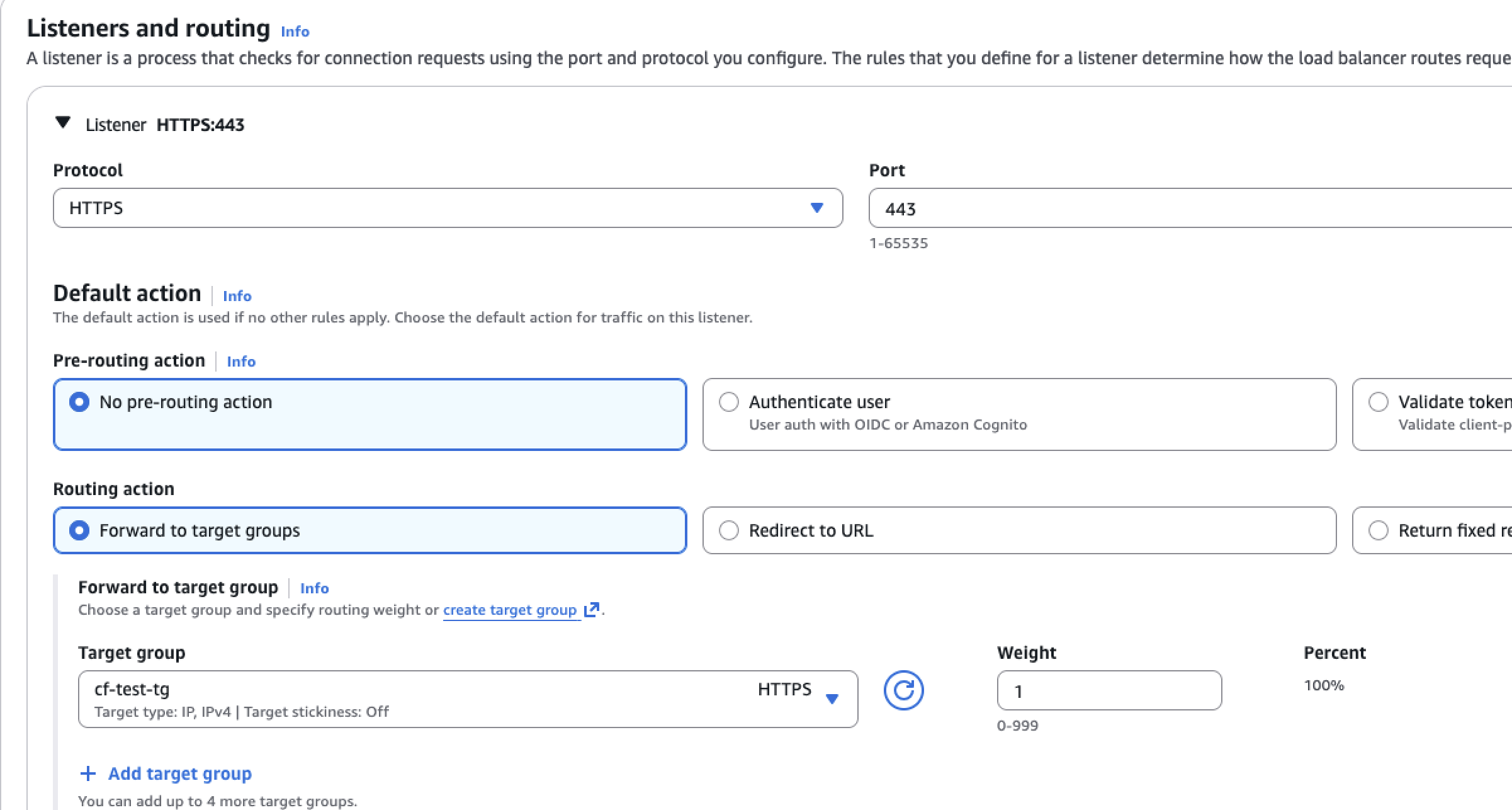The image size is (1512, 810).
Task: Select Validate token radio button
Action: [x=1379, y=402]
